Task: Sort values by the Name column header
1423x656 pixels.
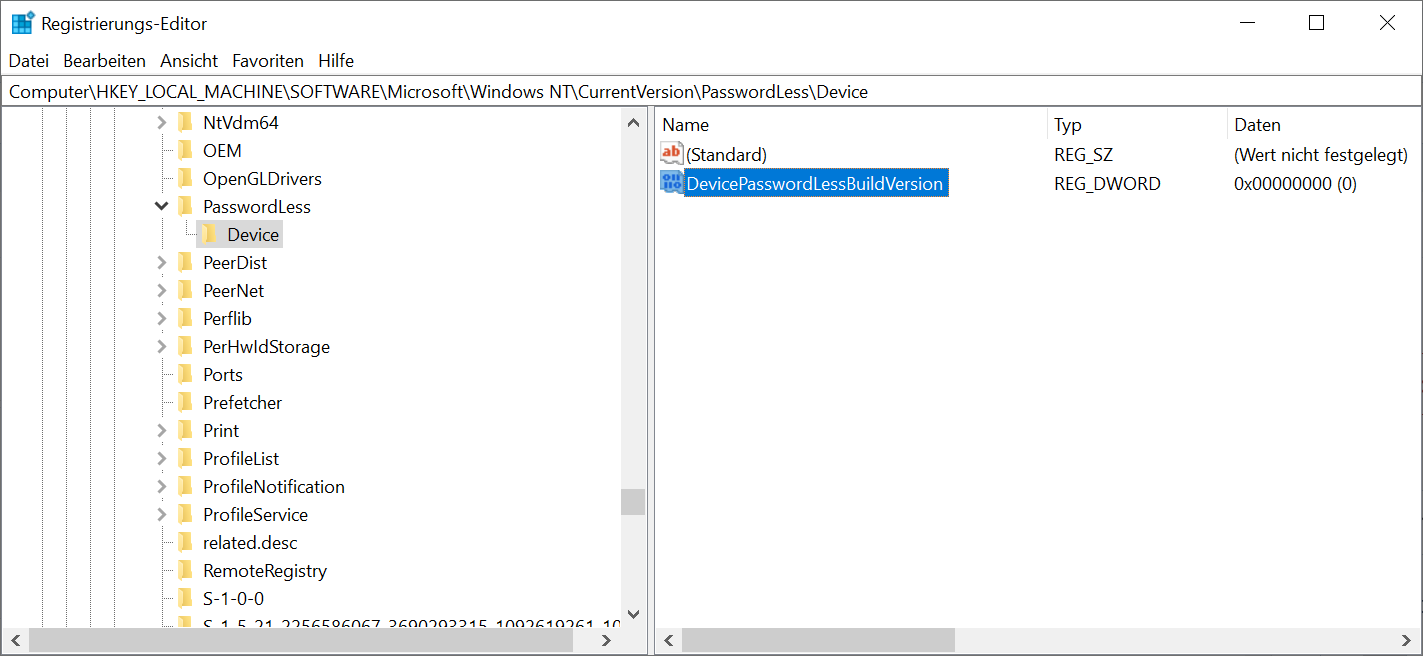Action: point(852,125)
